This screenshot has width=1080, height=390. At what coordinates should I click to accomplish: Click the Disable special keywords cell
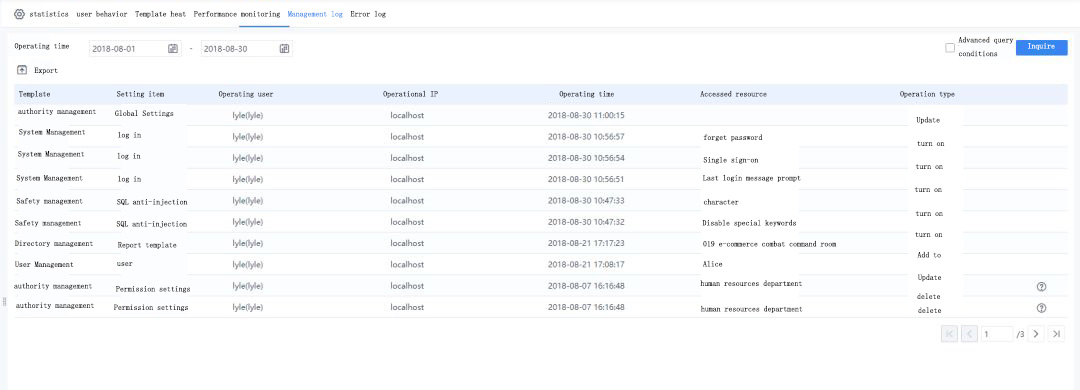(749, 223)
